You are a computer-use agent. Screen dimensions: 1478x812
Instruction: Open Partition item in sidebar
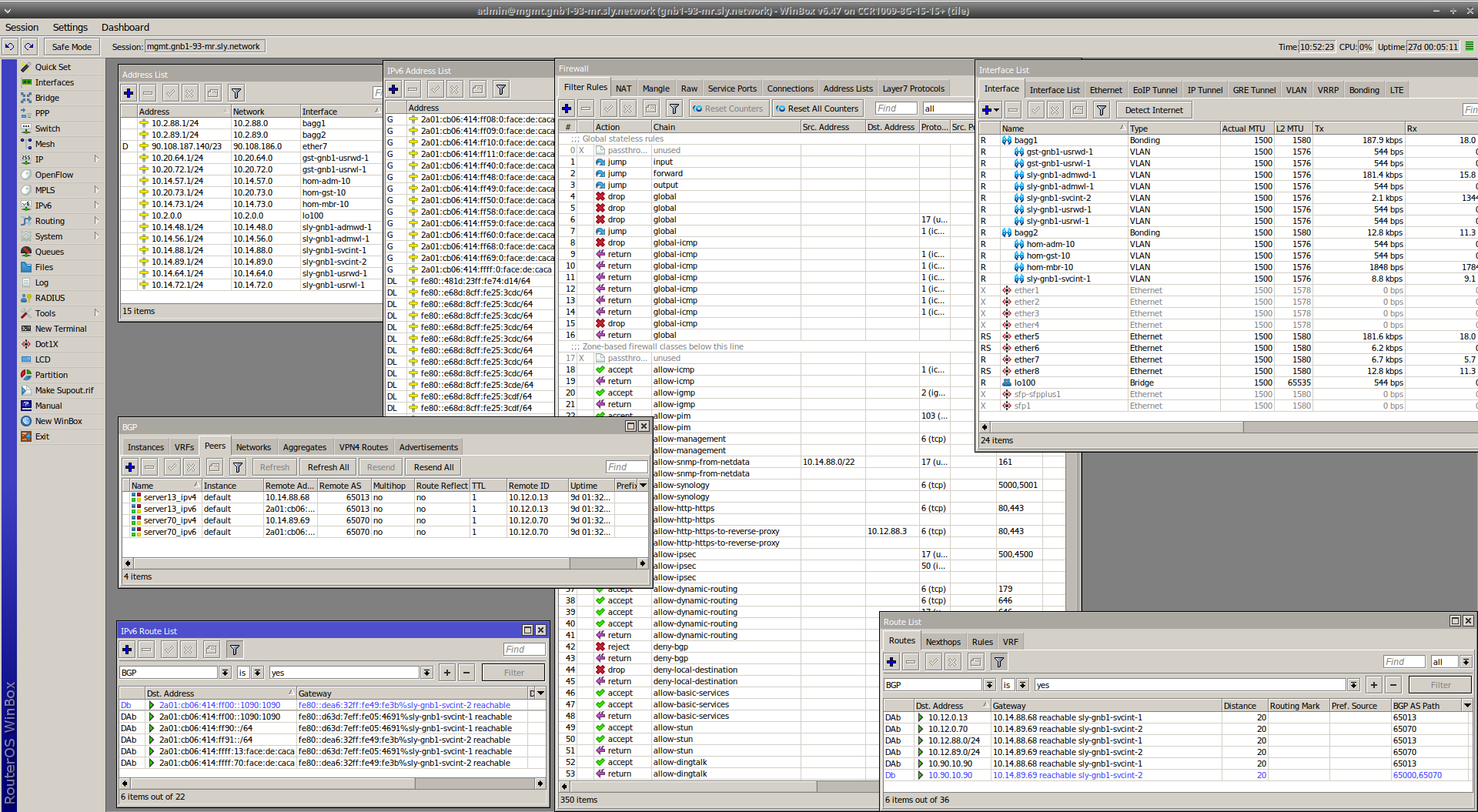click(51, 375)
